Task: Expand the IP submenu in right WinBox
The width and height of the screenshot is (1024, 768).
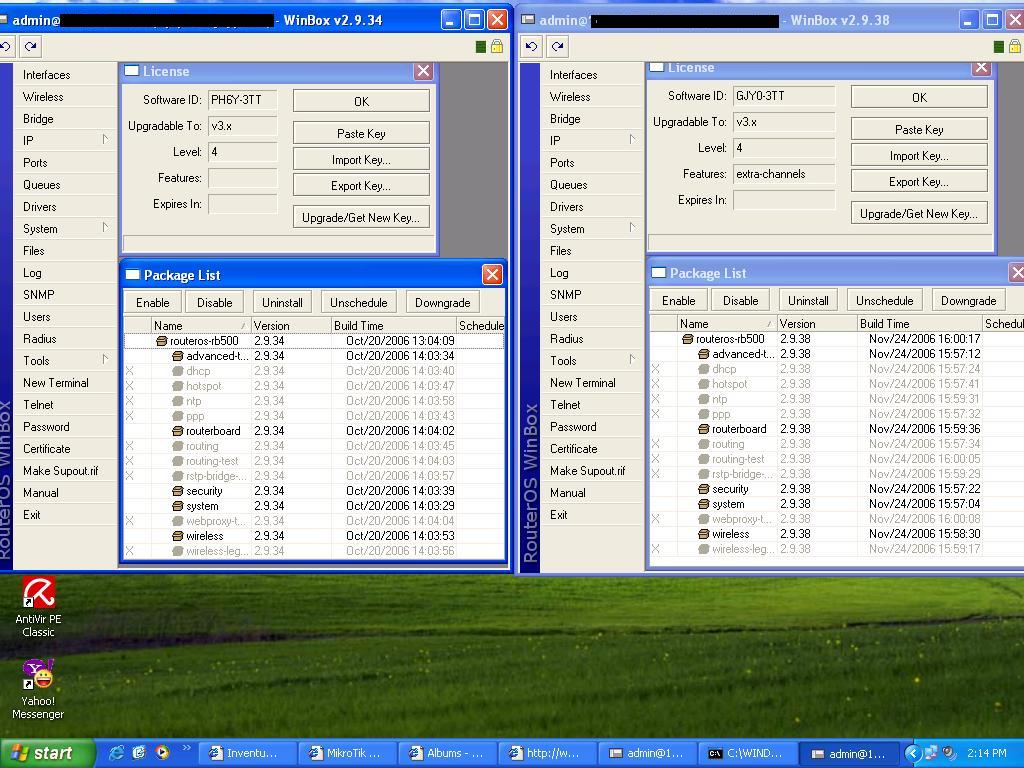Action: 632,140
